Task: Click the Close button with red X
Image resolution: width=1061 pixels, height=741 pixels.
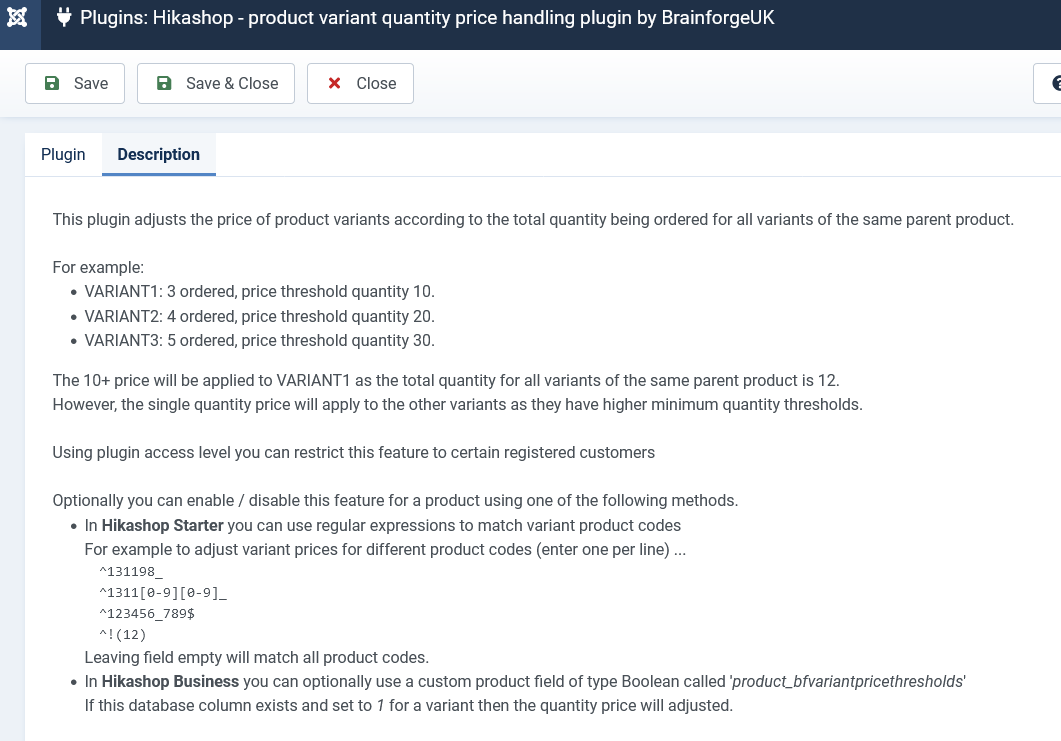Action: pos(360,83)
